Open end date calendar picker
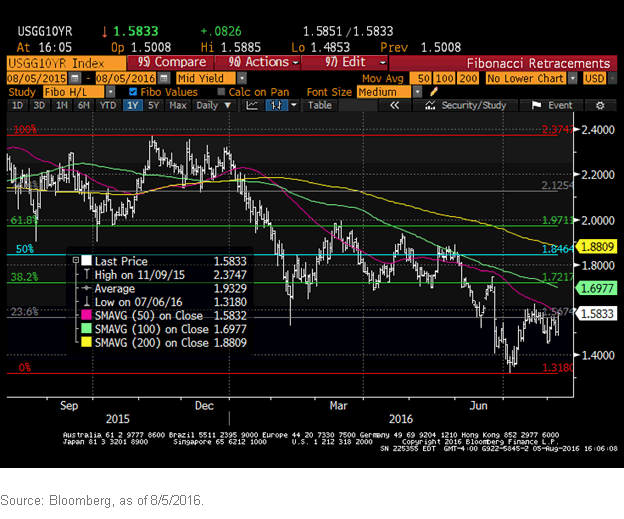 [x=164, y=78]
